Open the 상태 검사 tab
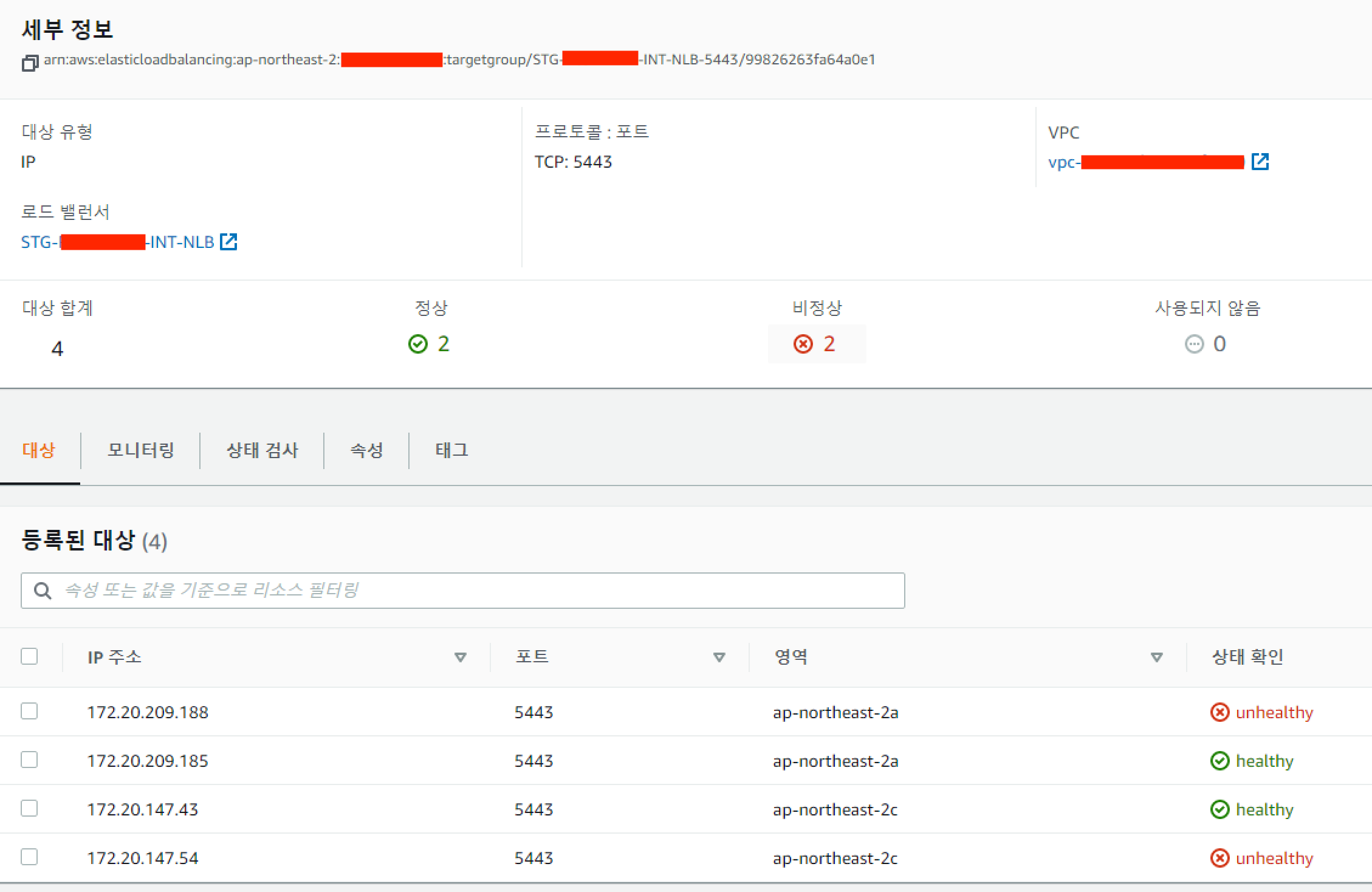 [262, 450]
